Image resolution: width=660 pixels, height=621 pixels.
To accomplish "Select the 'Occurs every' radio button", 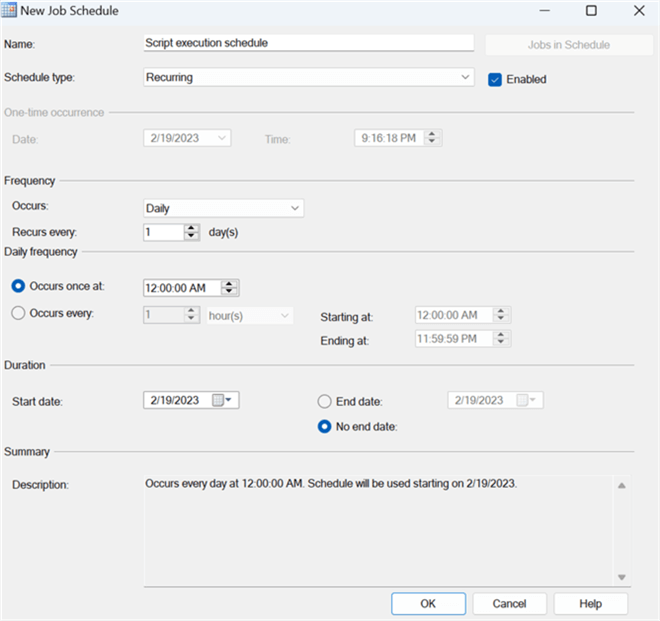I will pos(18,313).
